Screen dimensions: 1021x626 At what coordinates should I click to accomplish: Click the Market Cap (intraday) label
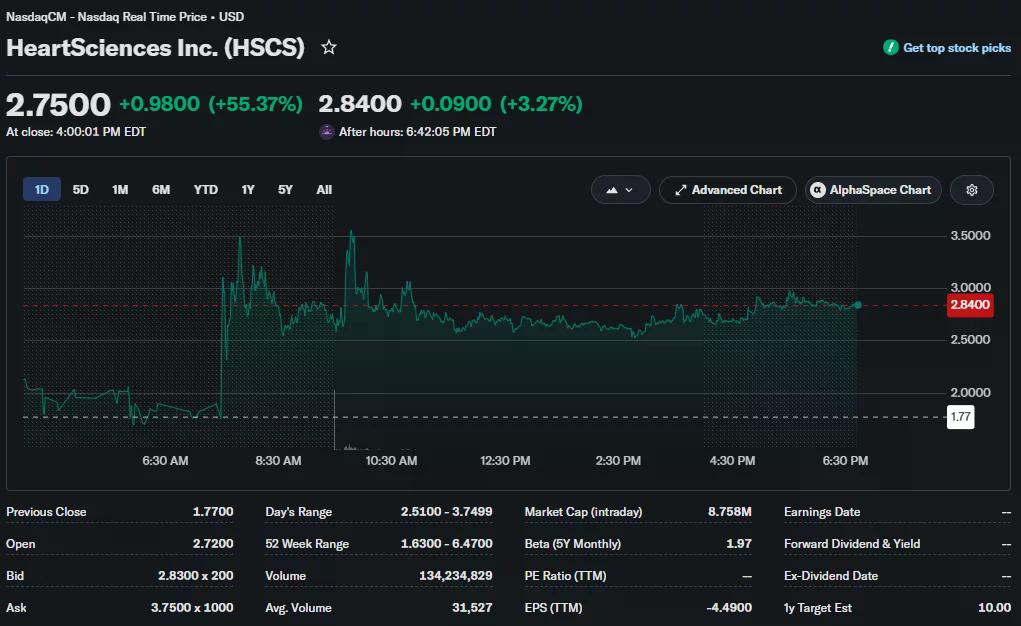(x=583, y=512)
